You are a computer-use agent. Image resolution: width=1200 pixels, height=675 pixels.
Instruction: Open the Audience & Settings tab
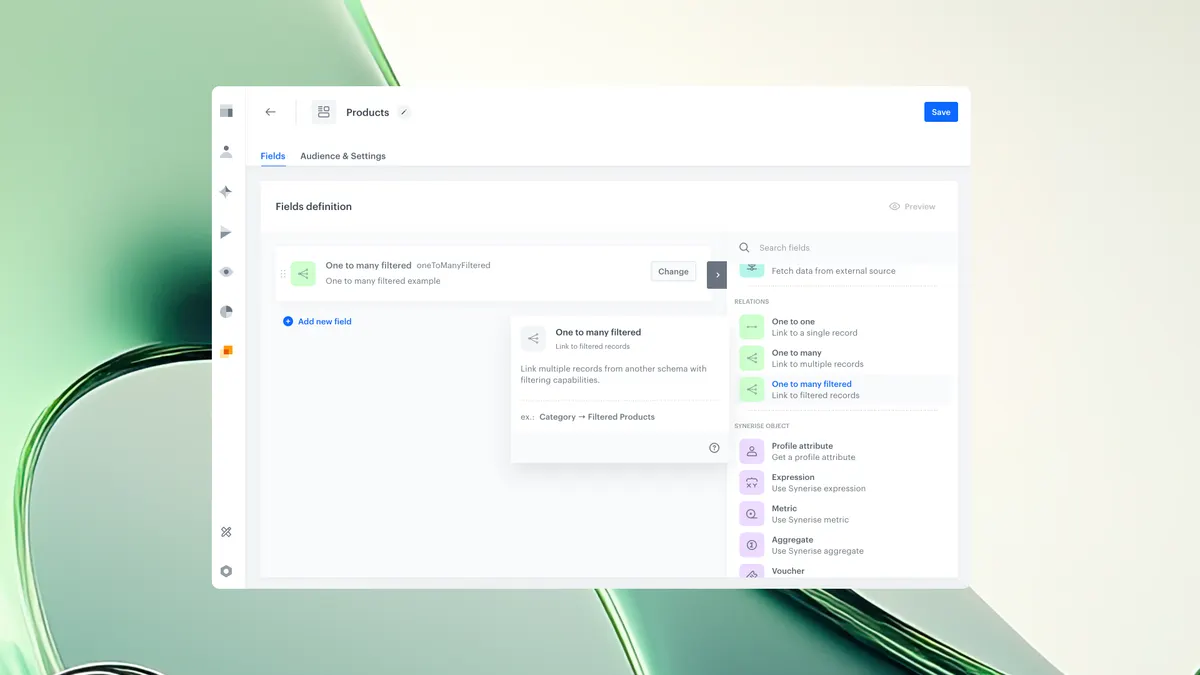coord(343,156)
